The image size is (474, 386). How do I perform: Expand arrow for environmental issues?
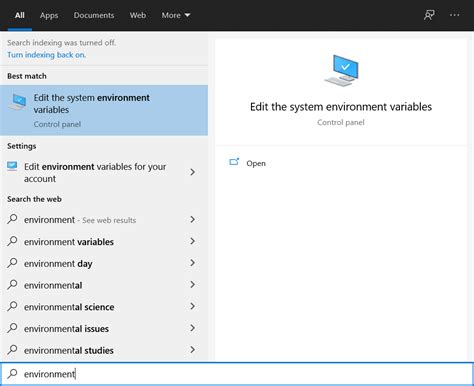192,328
